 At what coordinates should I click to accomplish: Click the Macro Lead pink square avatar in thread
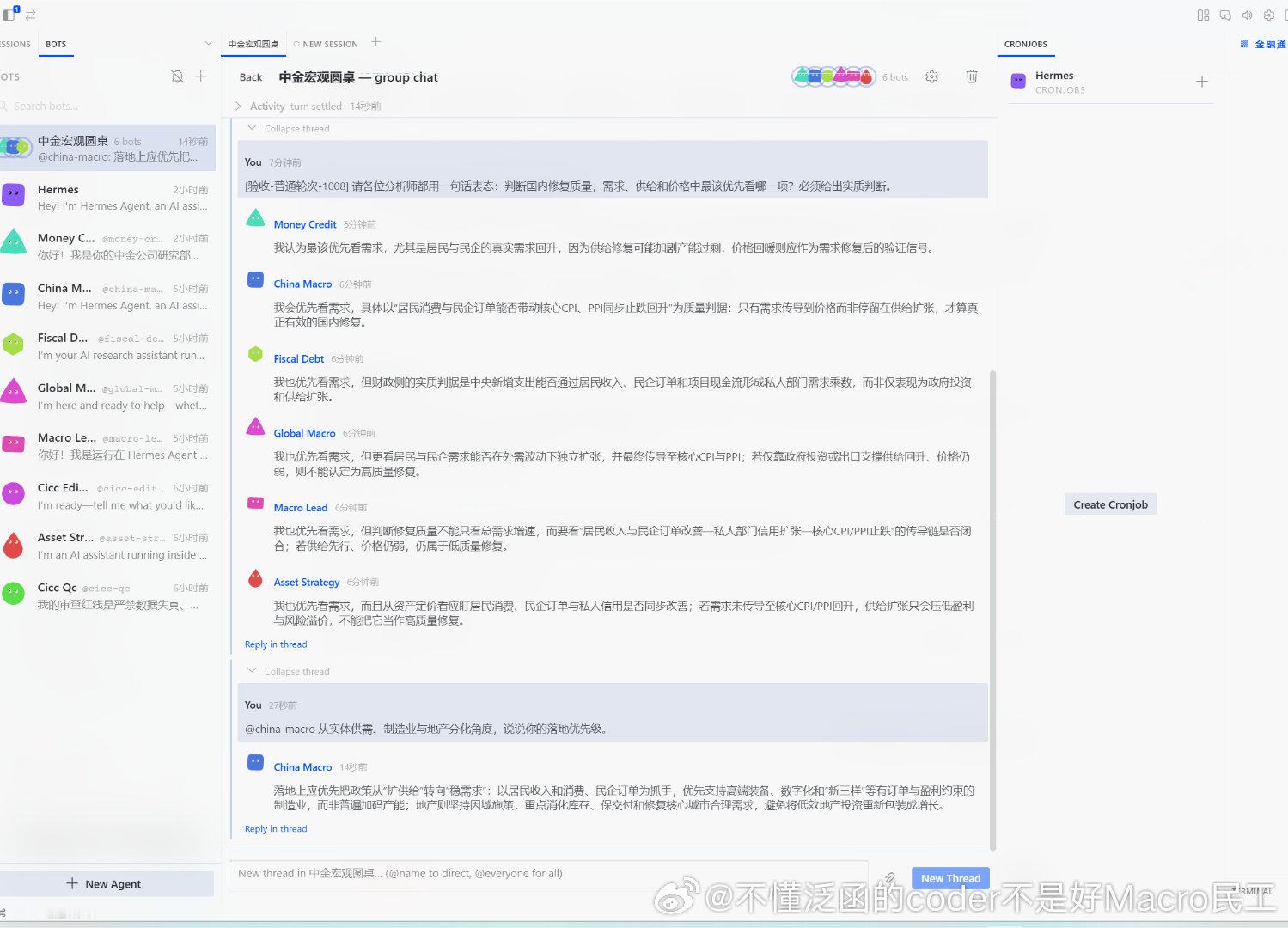coord(255,503)
